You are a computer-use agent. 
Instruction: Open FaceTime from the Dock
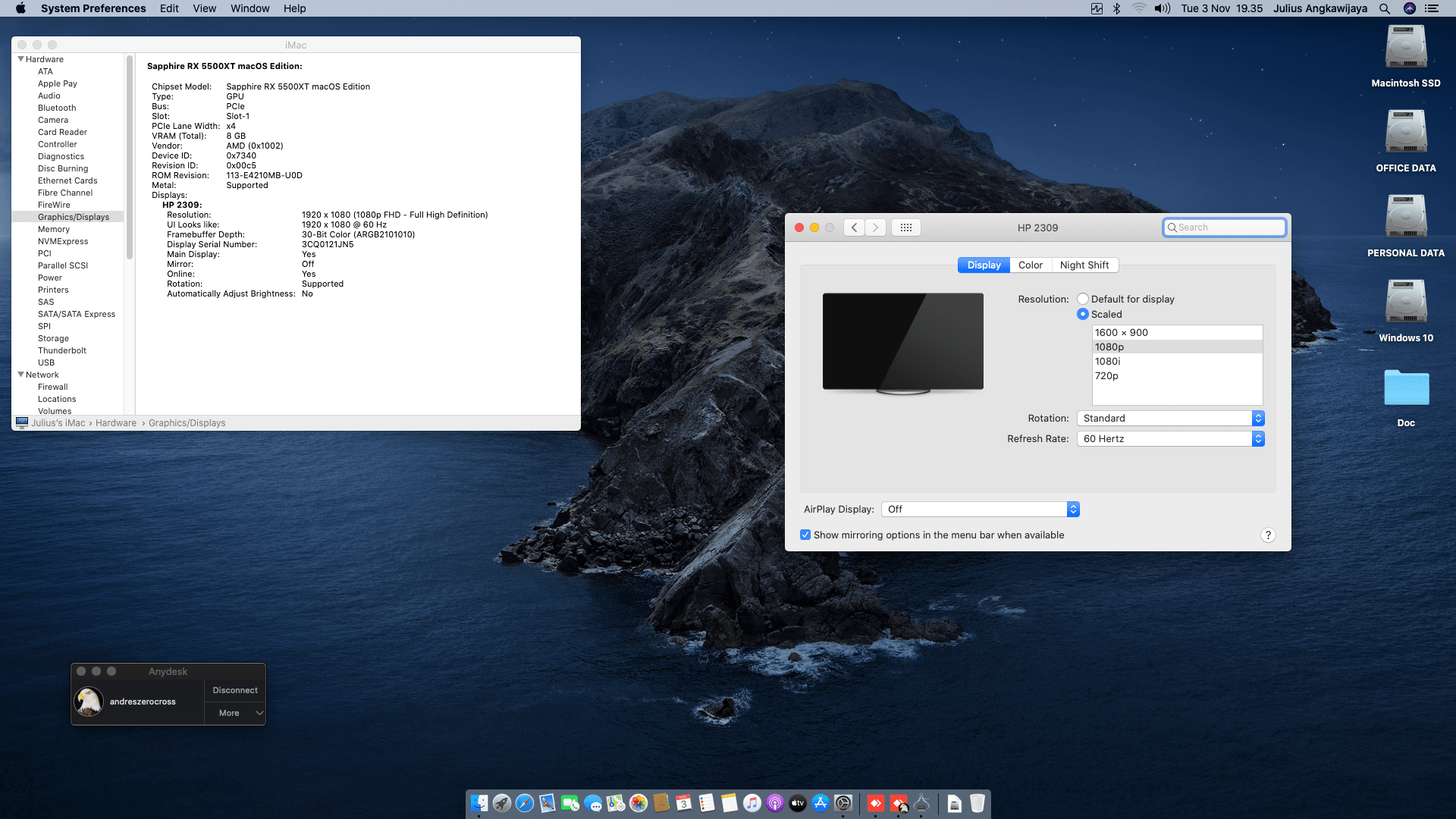[x=570, y=803]
